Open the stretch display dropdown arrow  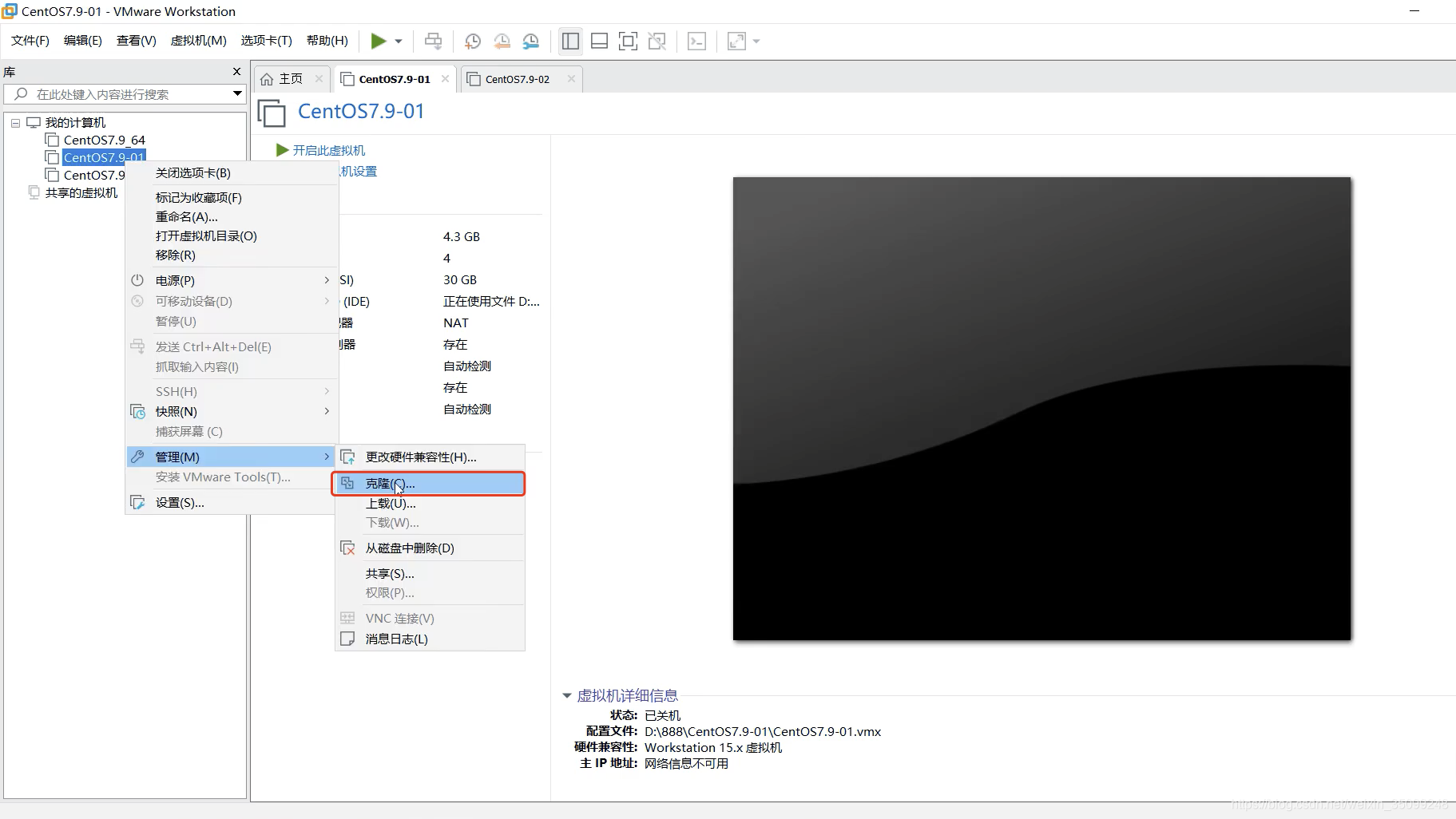coord(756,41)
